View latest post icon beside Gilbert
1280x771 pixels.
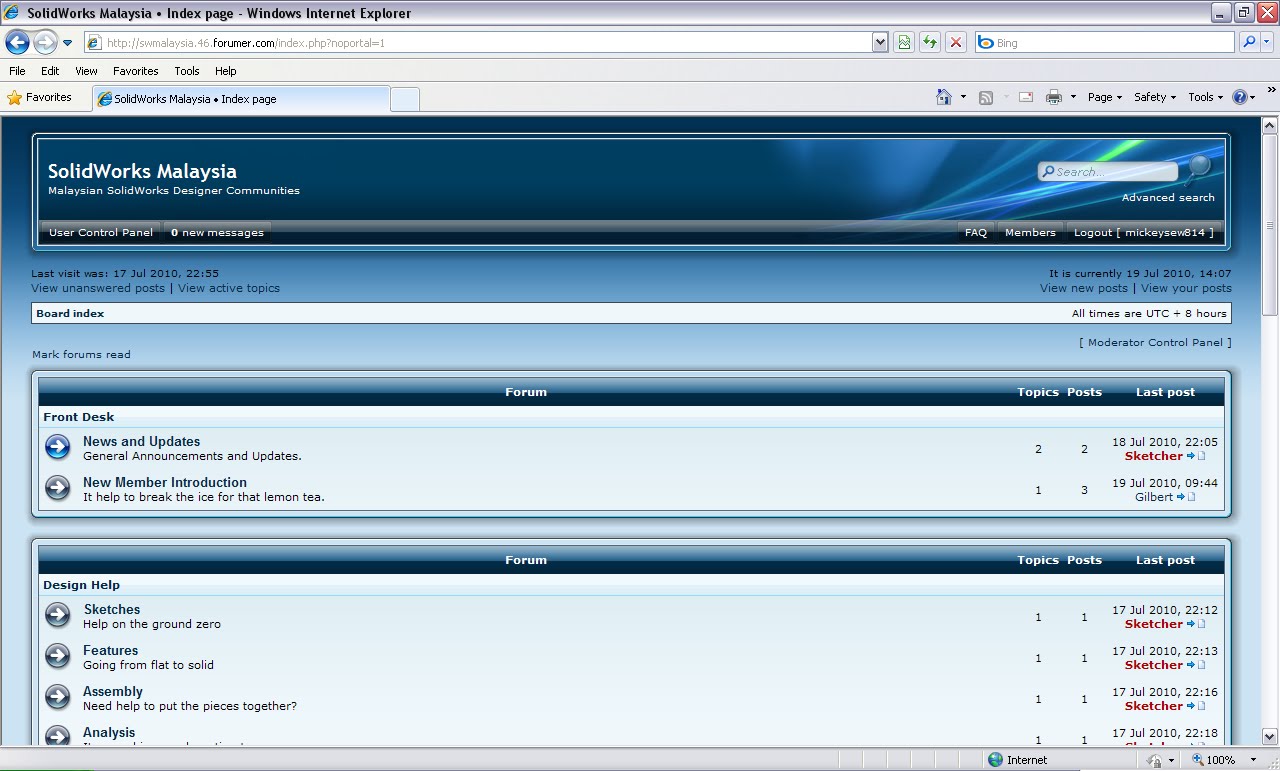[1186, 497]
